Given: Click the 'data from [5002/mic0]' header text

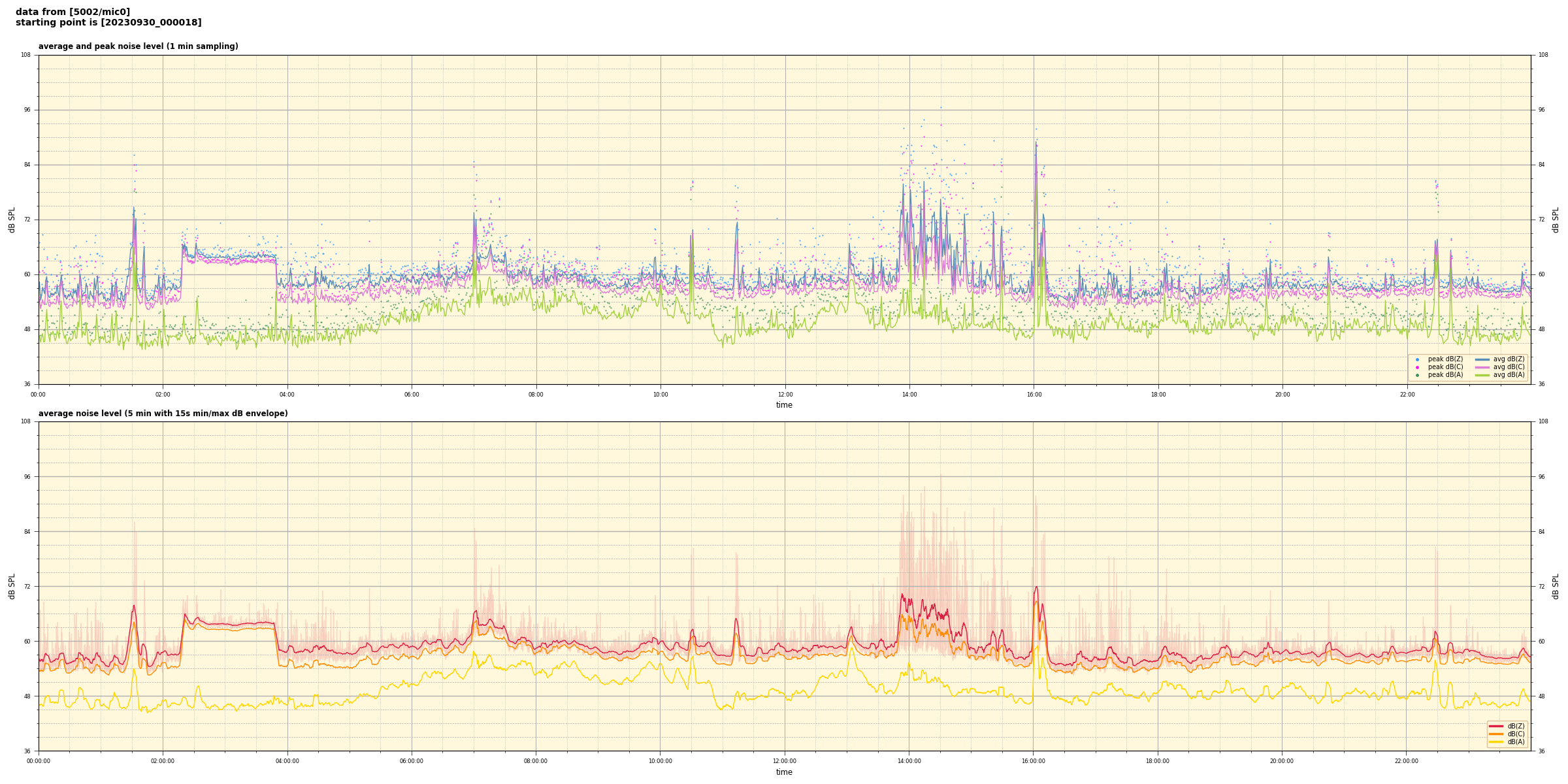Looking at the screenshot, I should tap(73, 12).
